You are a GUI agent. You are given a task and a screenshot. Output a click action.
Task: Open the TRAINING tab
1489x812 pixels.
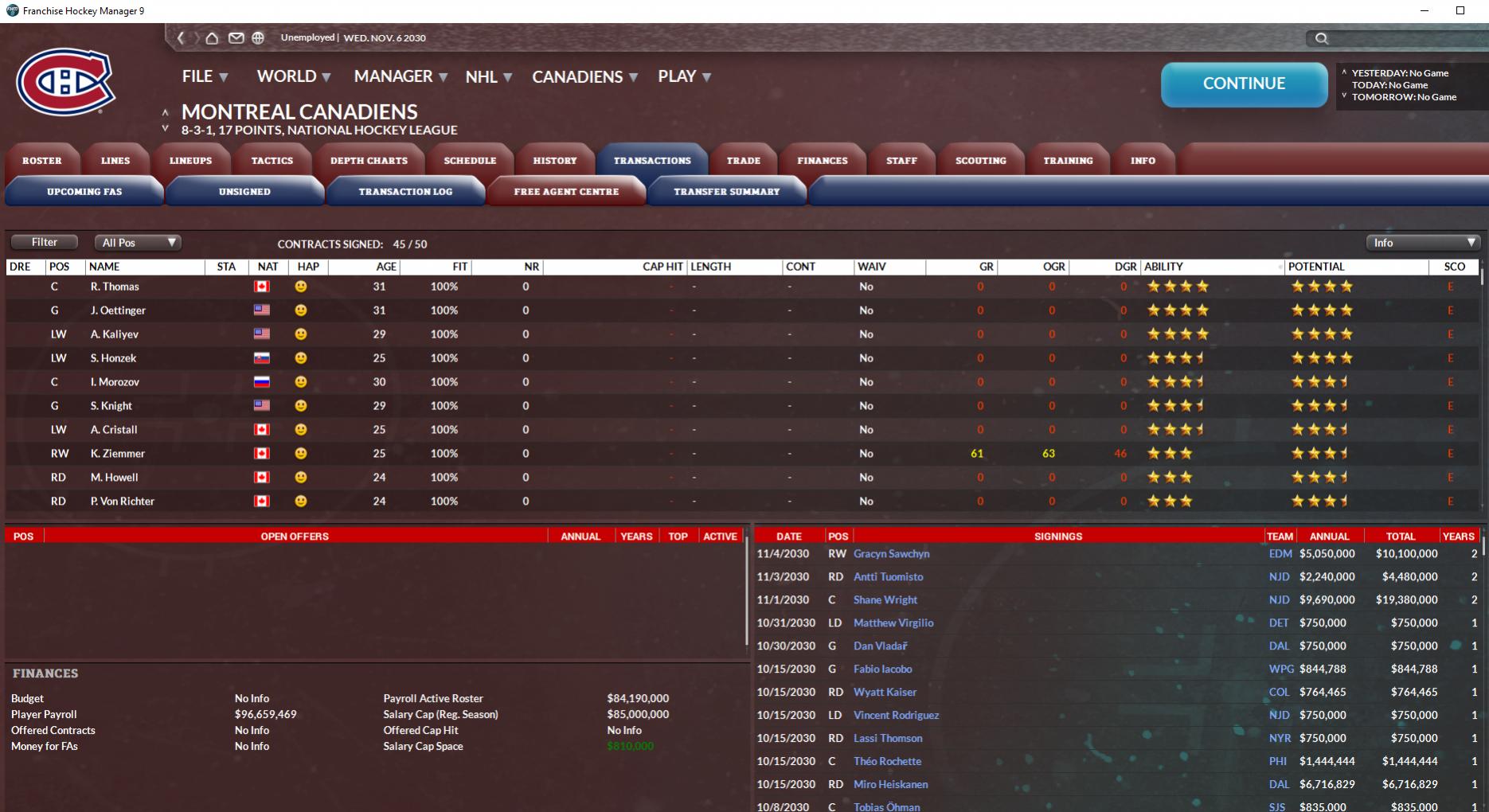(1068, 160)
